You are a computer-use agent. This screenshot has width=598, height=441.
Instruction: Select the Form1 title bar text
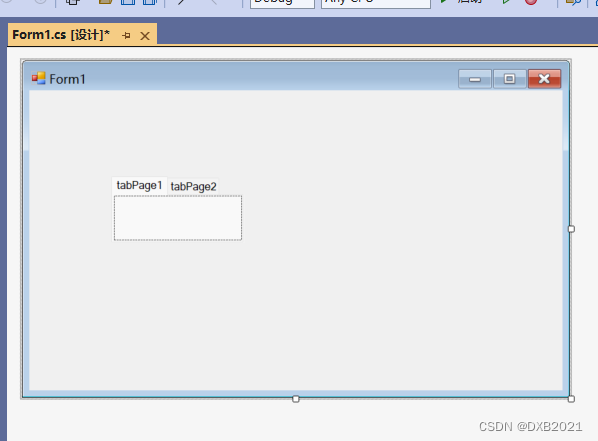pyautogui.click(x=68, y=79)
